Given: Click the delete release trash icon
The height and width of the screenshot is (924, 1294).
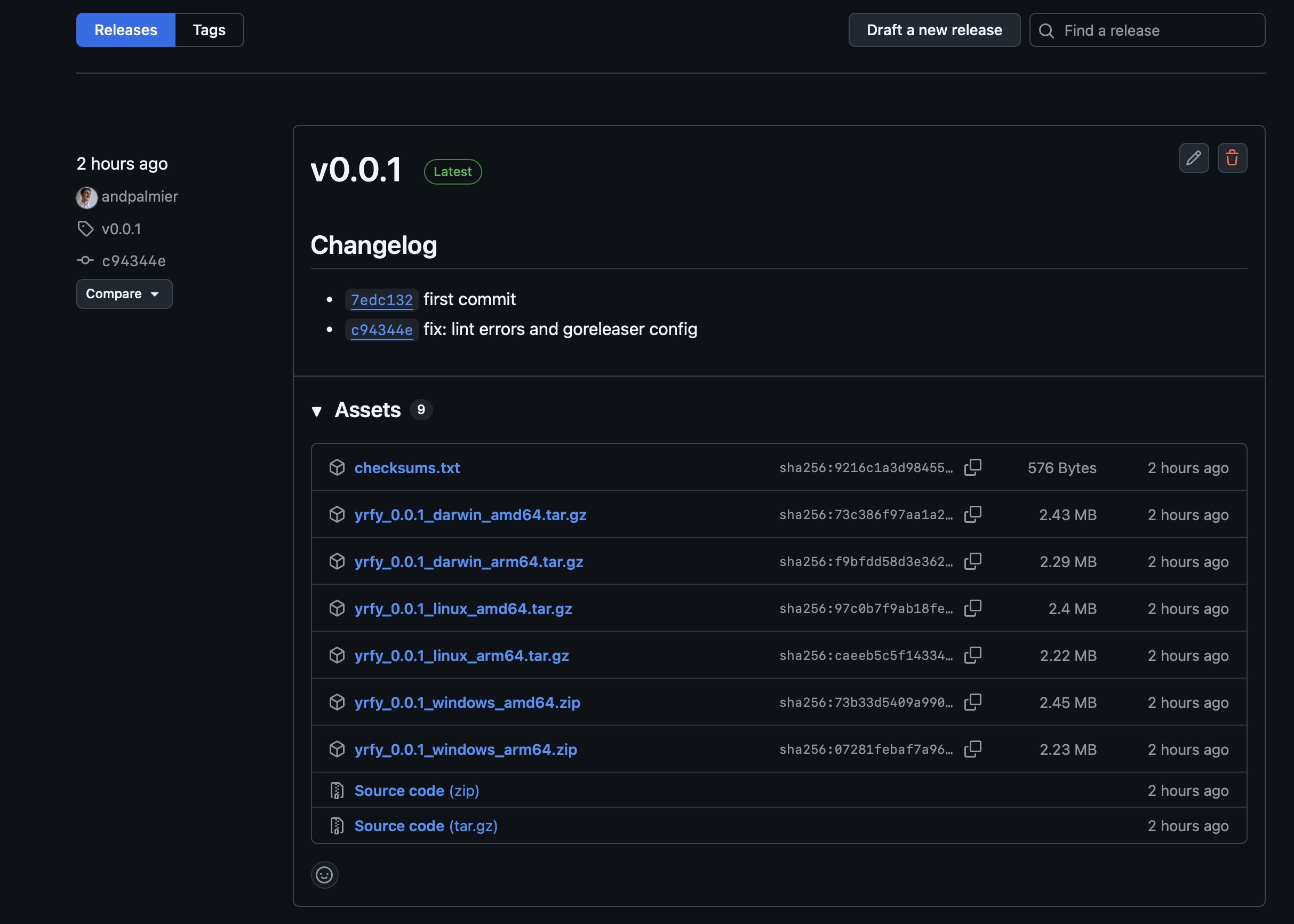Looking at the screenshot, I should pyautogui.click(x=1232, y=158).
